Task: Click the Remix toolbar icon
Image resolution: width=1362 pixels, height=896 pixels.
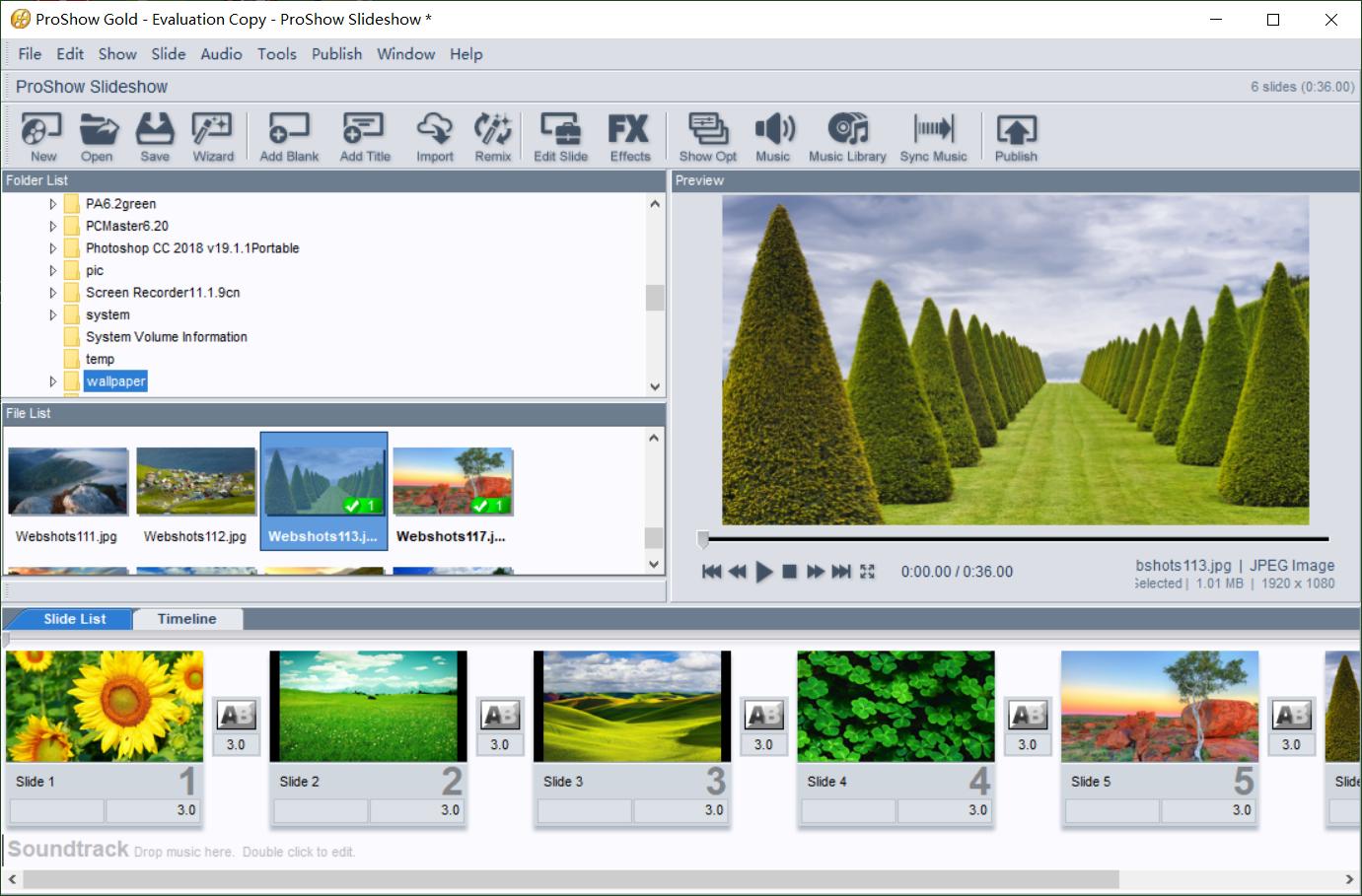Action: [492, 136]
